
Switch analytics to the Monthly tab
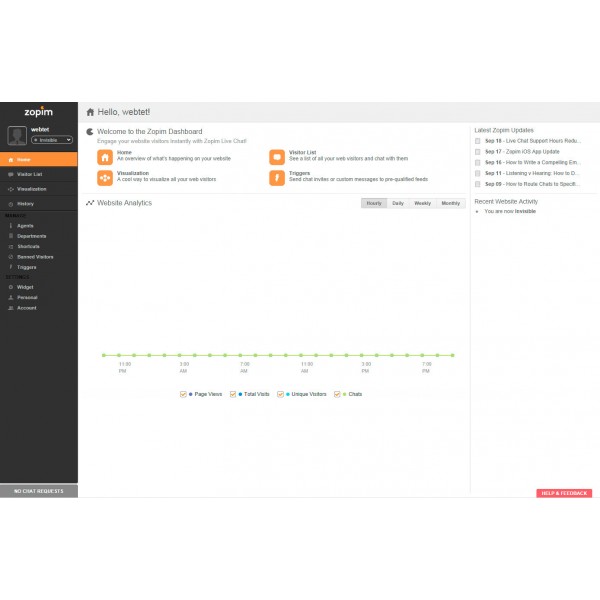point(451,203)
